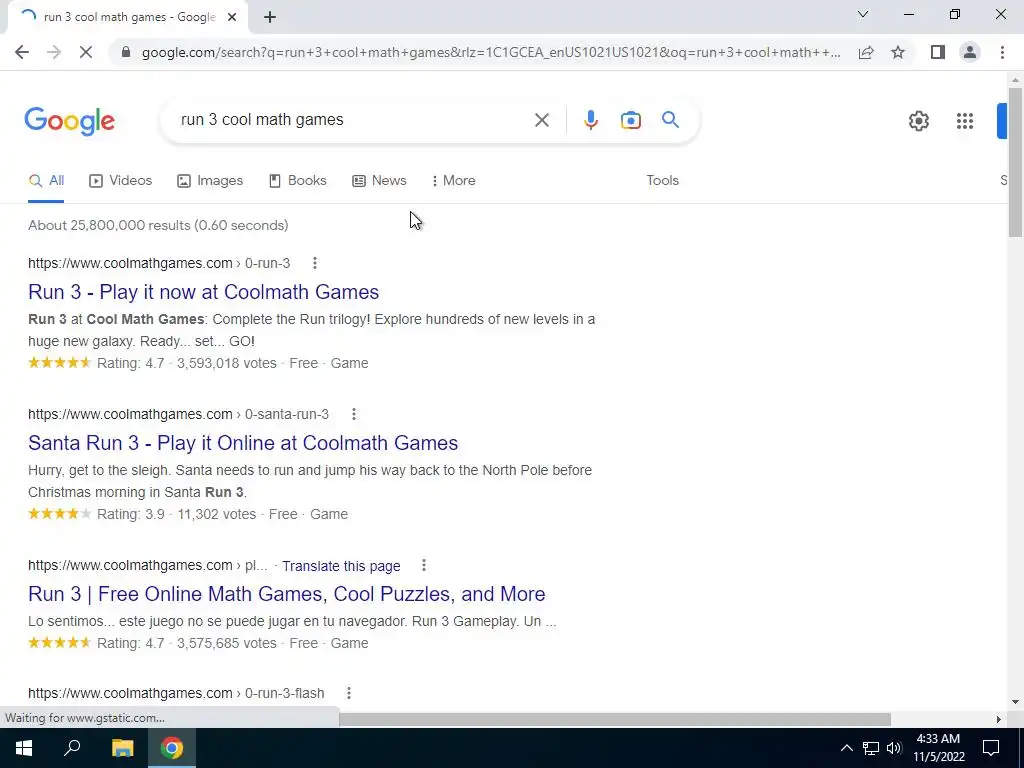Select the All results tab
Image resolution: width=1024 pixels, height=768 pixels.
tap(46, 181)
